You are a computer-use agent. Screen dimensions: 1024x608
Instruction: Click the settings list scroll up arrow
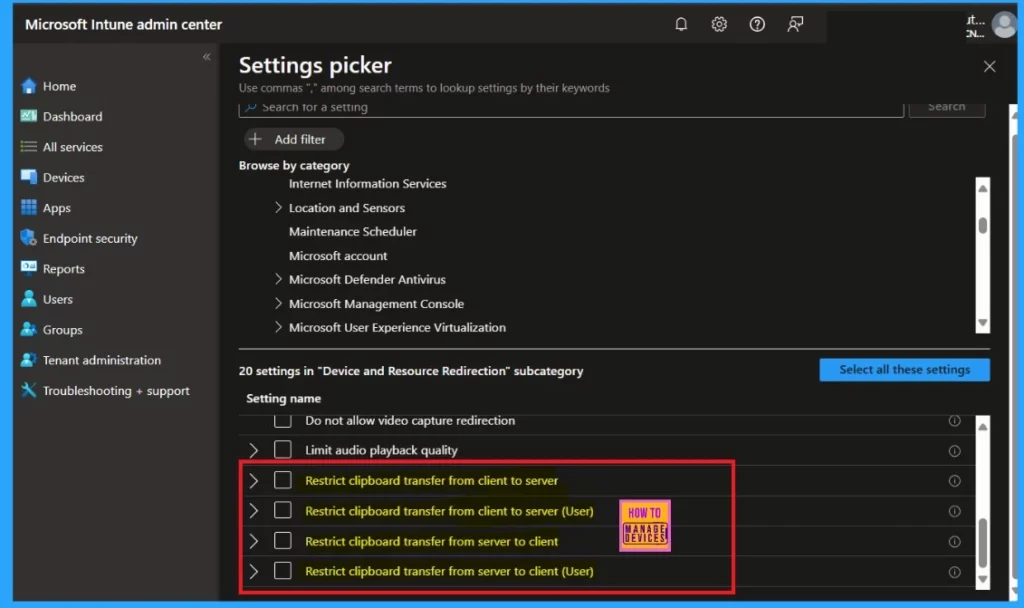click(982, 426)
